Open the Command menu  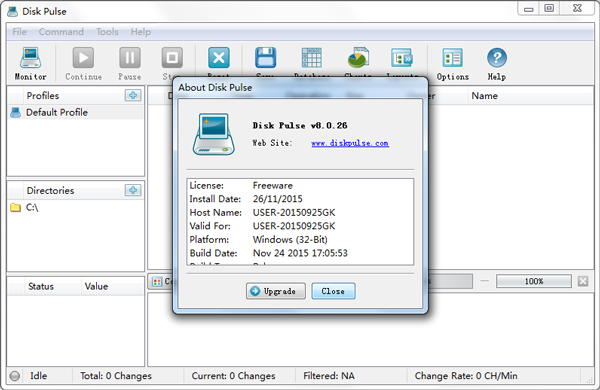click(61, 32)
